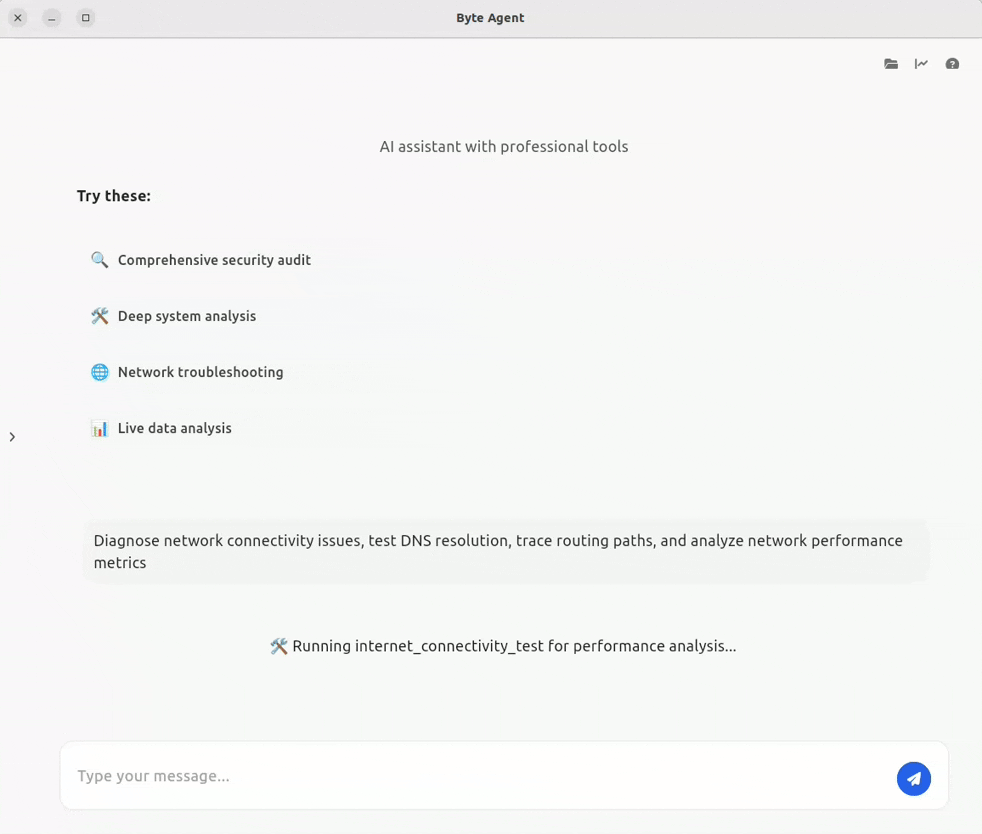Open the chart statistics icon

coord(921,64)
